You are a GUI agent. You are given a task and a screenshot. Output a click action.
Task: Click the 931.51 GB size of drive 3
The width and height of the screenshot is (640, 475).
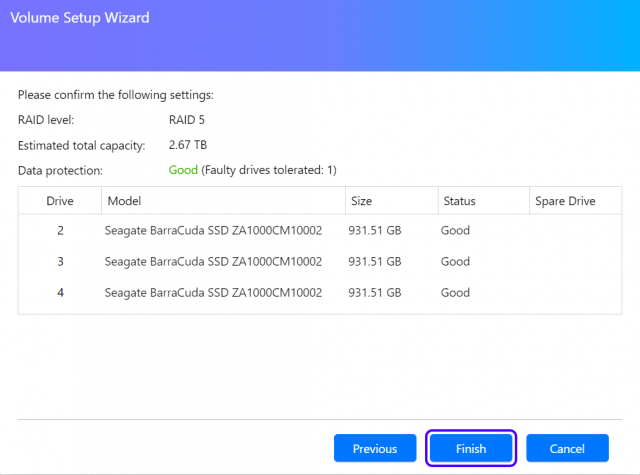[374, 262]
